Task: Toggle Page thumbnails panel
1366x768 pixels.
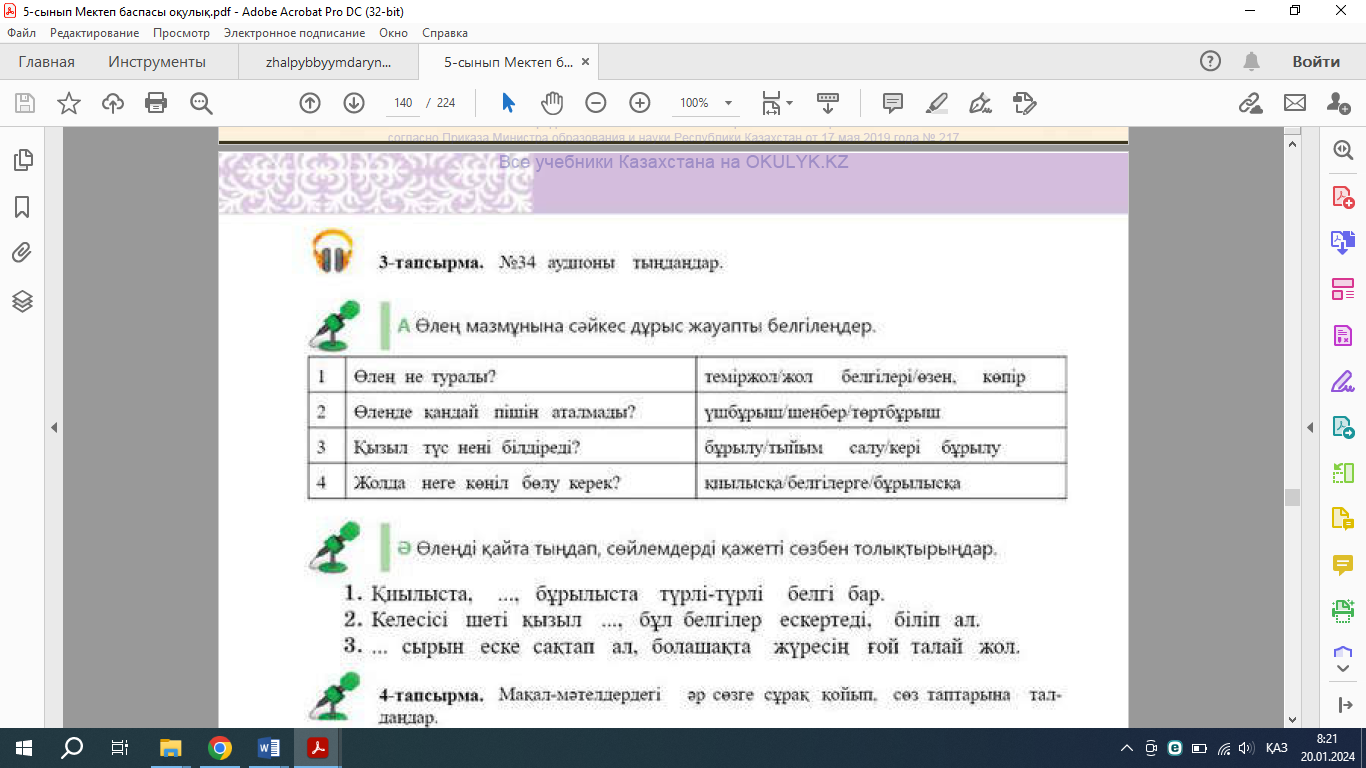Action: pyautogui.click(x=22, y=160)
